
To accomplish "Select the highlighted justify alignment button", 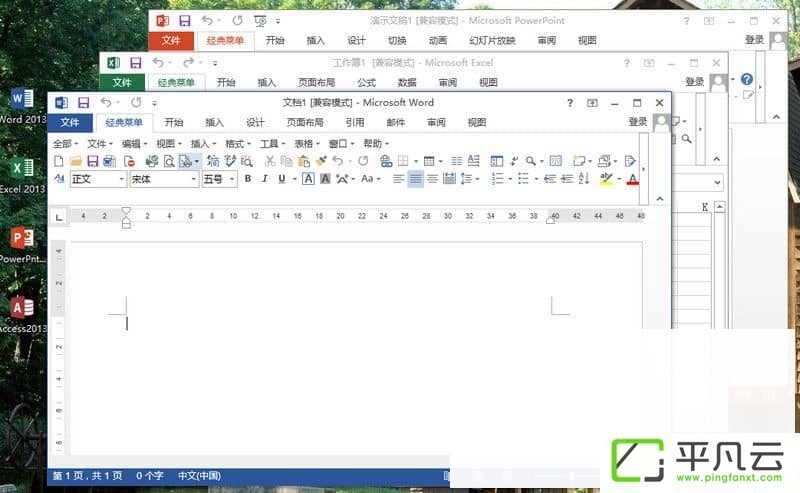I will tap(415, 179).
